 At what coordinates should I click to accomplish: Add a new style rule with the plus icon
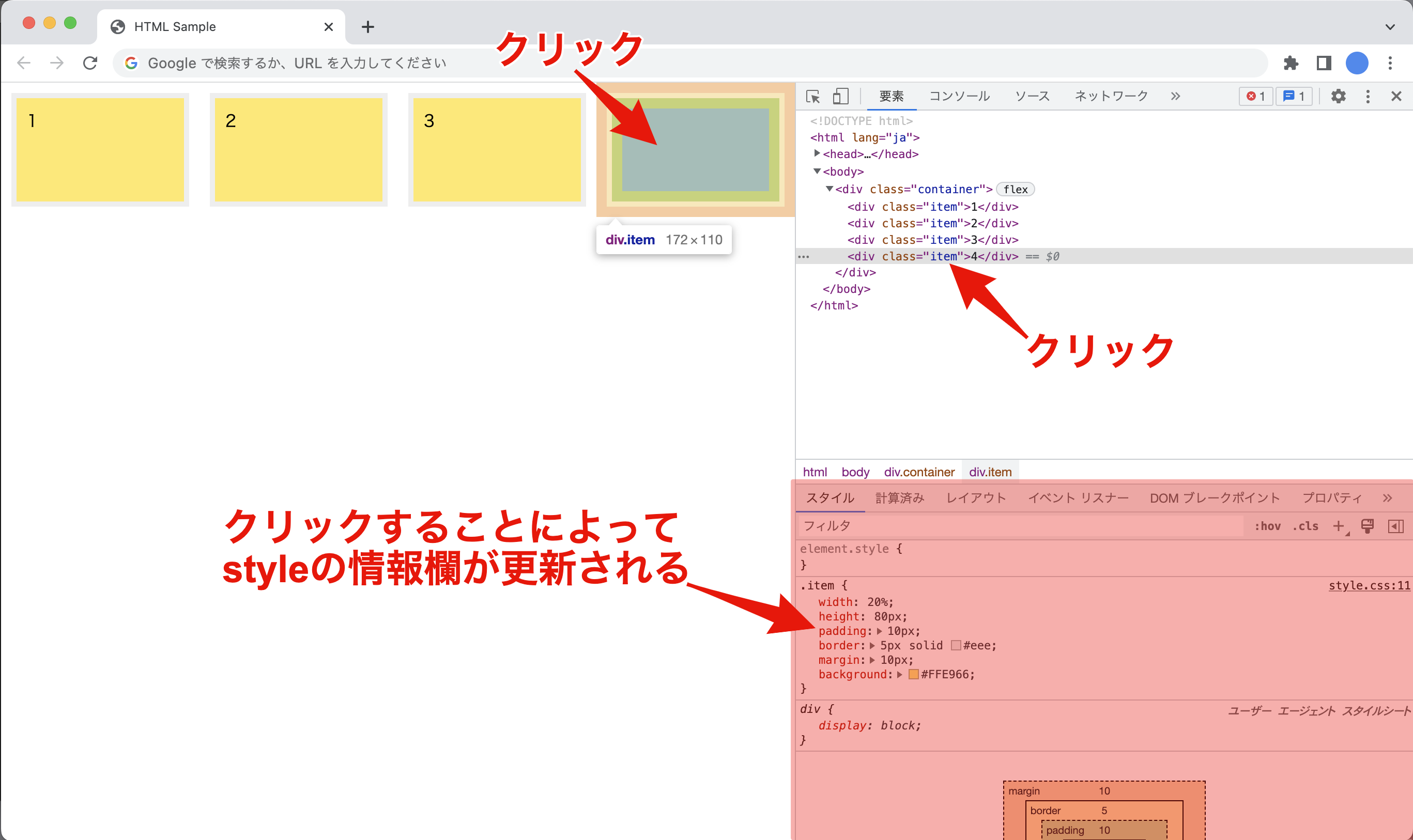click(1340, 526)
